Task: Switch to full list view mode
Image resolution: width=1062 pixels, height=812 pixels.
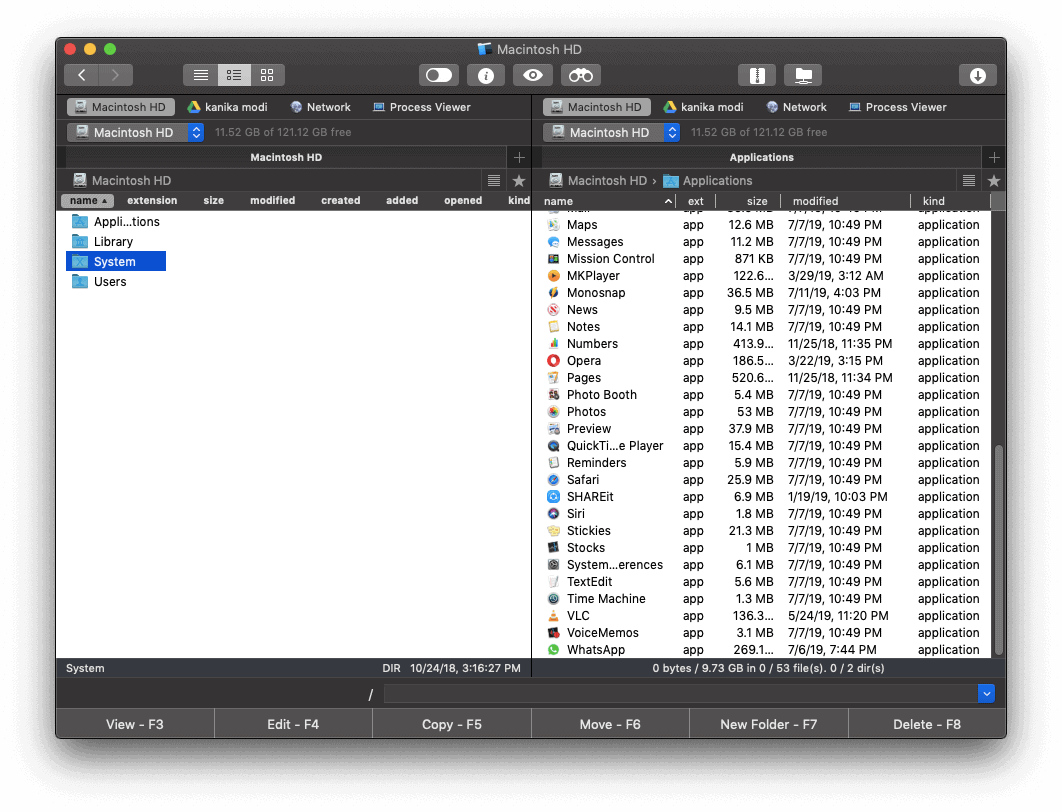Action: coord(200,75)
